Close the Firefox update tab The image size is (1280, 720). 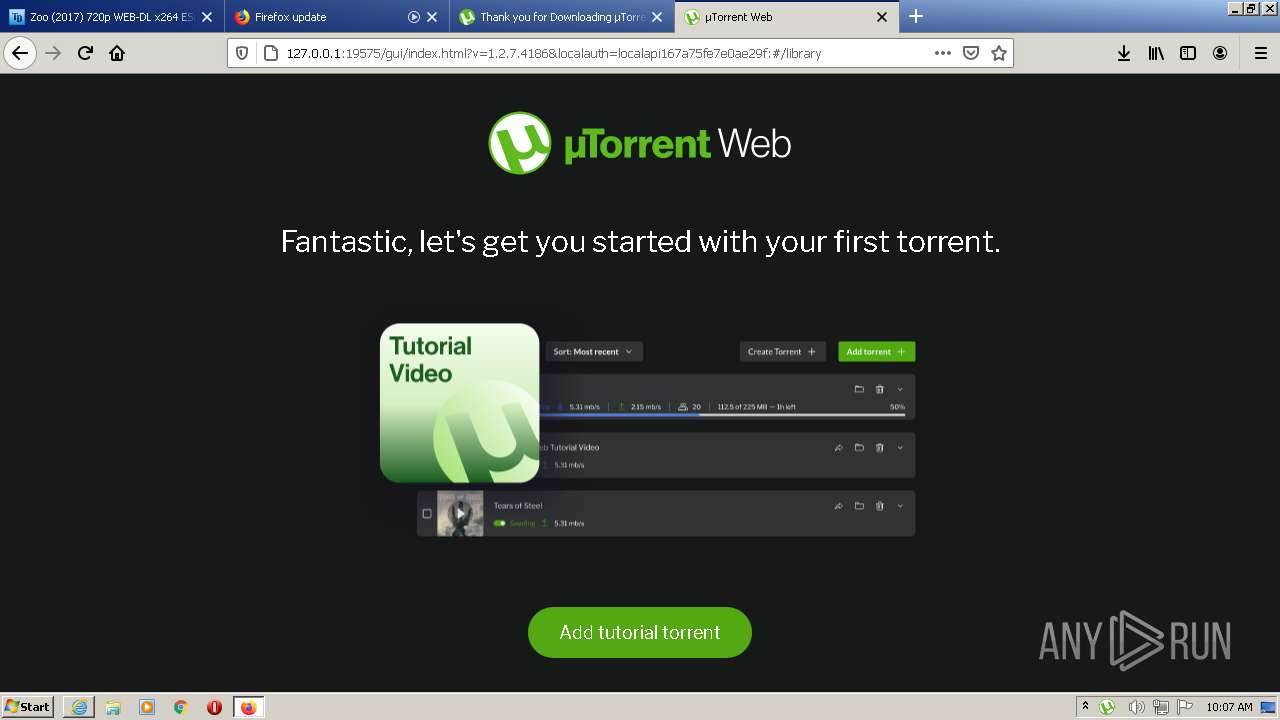pyautogui.click(x=432, y=17)
